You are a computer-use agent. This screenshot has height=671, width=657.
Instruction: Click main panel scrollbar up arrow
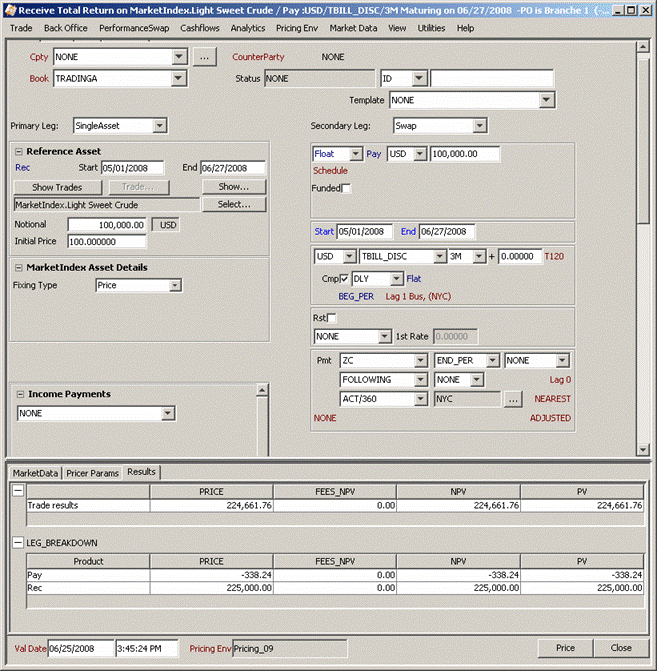[x=642, y=46]
